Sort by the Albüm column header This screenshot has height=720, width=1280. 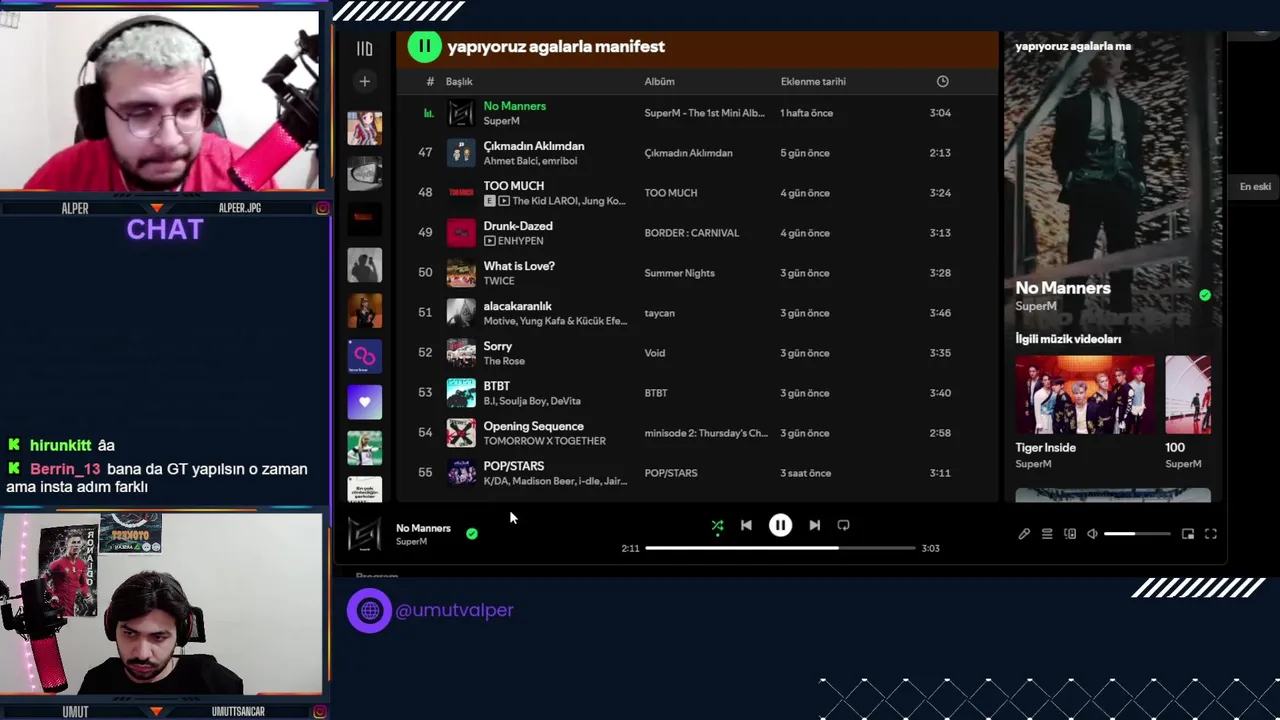coord(659,81)
